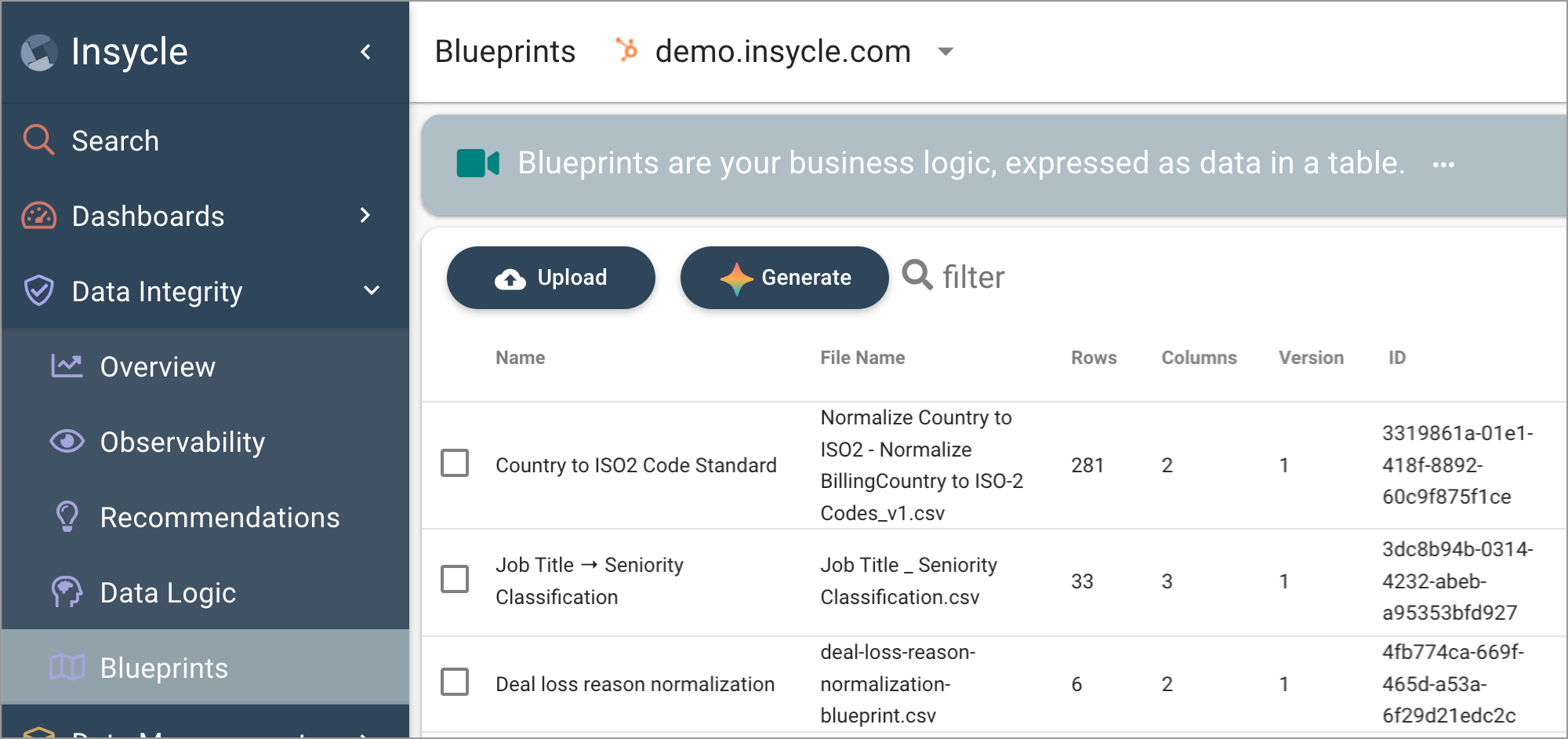Viewport: 1568px width, 739px height.
Task: Select the Job Title Seniority Classification checkbox
Action: (455, 580)
